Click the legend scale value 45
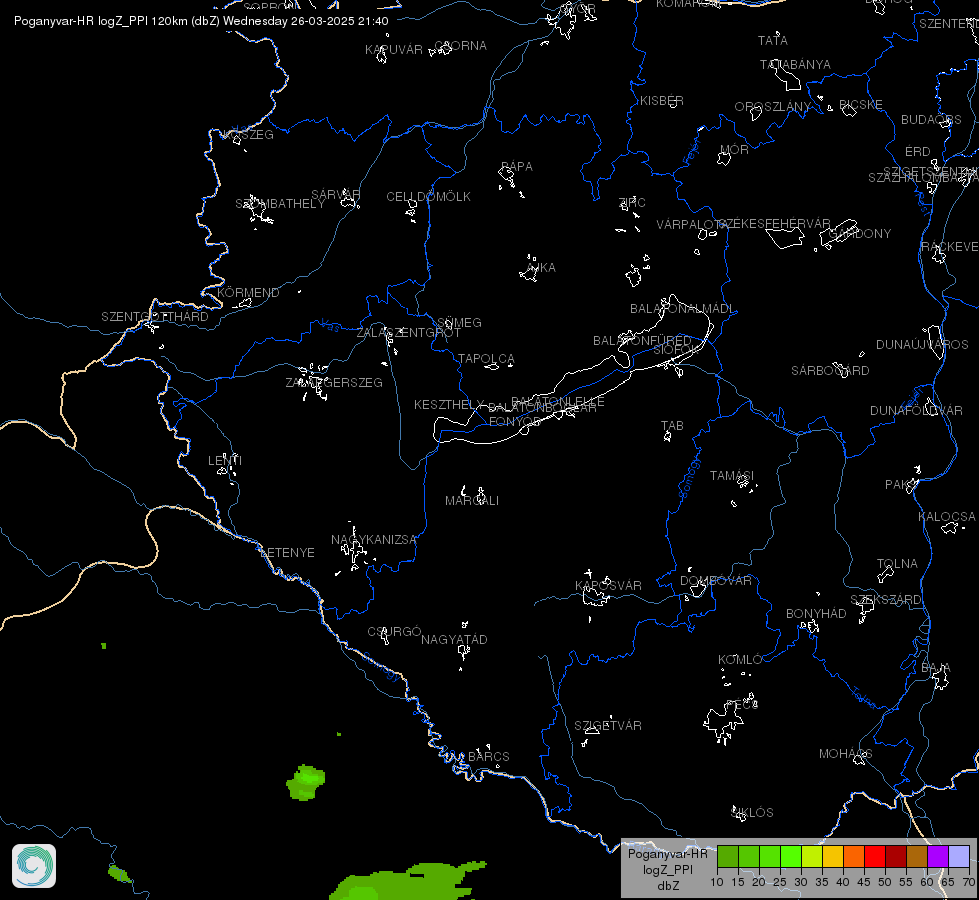This screenshot has height=900, width=979. click(863, 882)
